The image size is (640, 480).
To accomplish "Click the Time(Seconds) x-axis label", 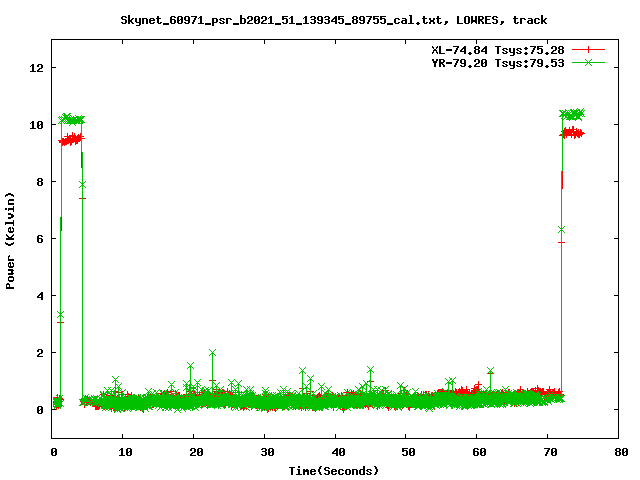I will (334, 470).
